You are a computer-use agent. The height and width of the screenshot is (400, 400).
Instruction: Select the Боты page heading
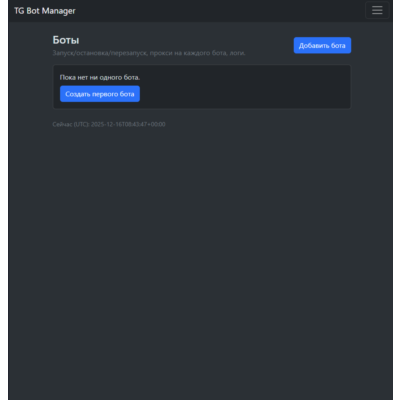(x=66, y=40)
